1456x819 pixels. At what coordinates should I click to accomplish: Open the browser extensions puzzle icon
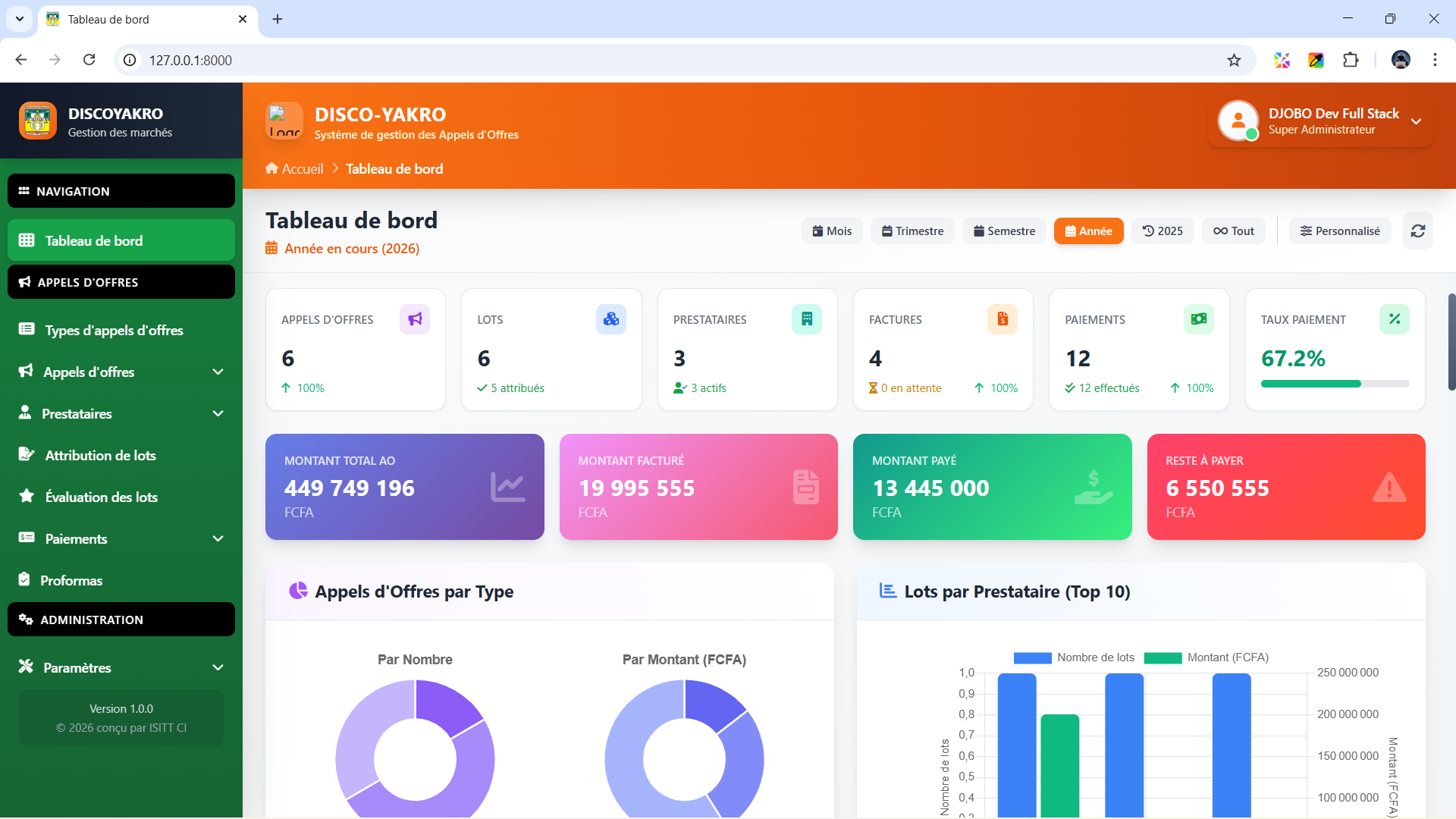(1351, 60)
